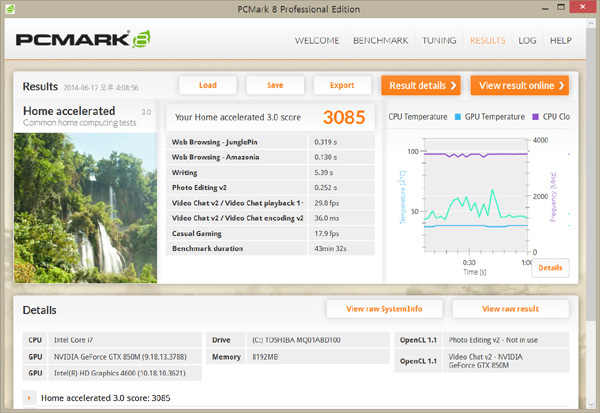Screen dimensions: 600x413
Task: Click the CPU Clock purple legend swatch
Action: tap(536, 117)
